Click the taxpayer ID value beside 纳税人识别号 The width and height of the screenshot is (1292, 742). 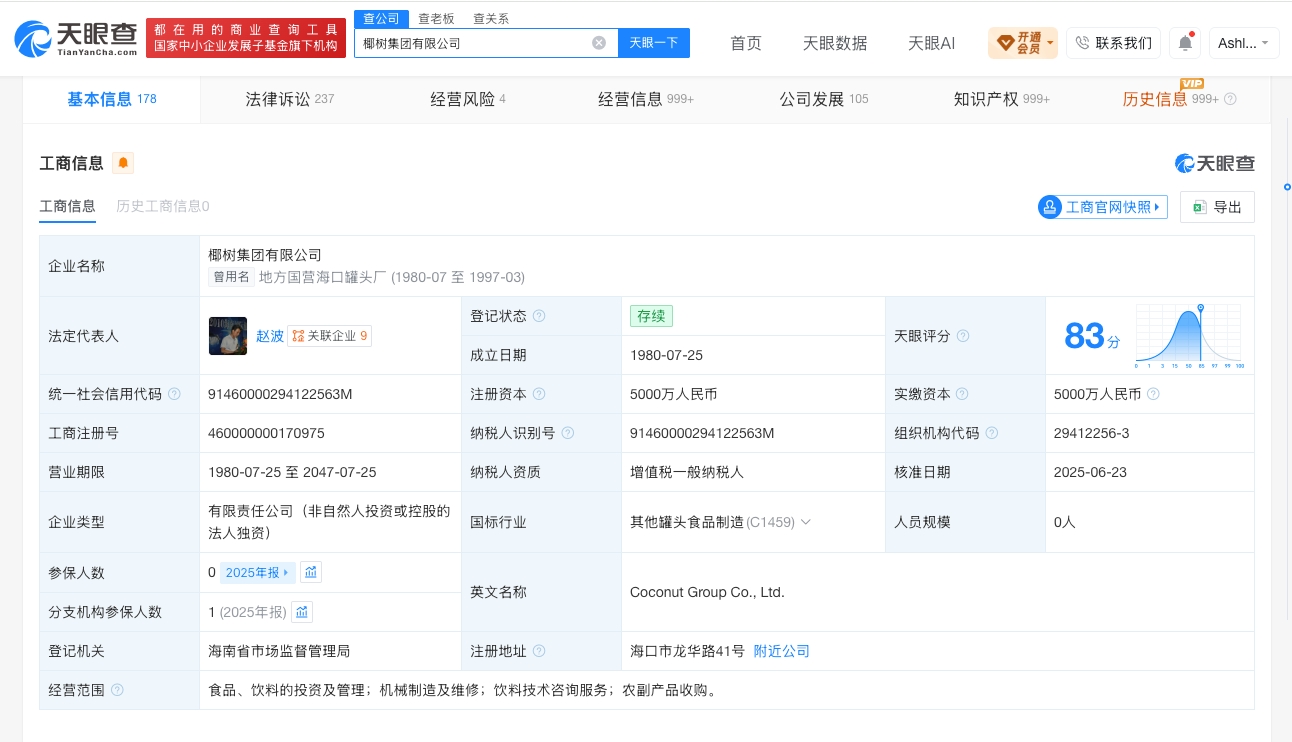pos(702,433)
